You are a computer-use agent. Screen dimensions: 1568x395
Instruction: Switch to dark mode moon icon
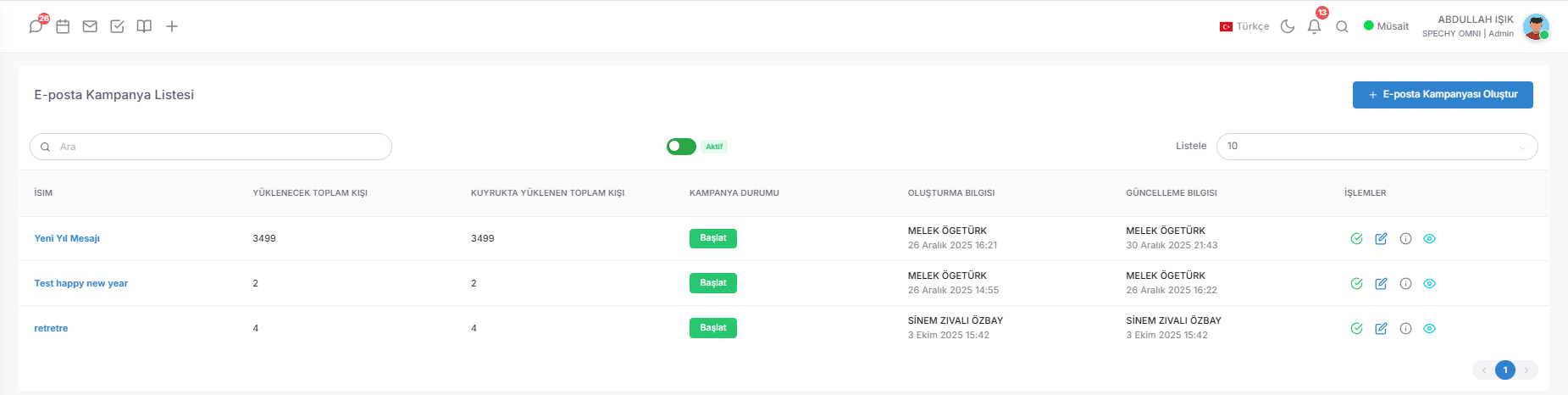click(x=1288, y=26)
